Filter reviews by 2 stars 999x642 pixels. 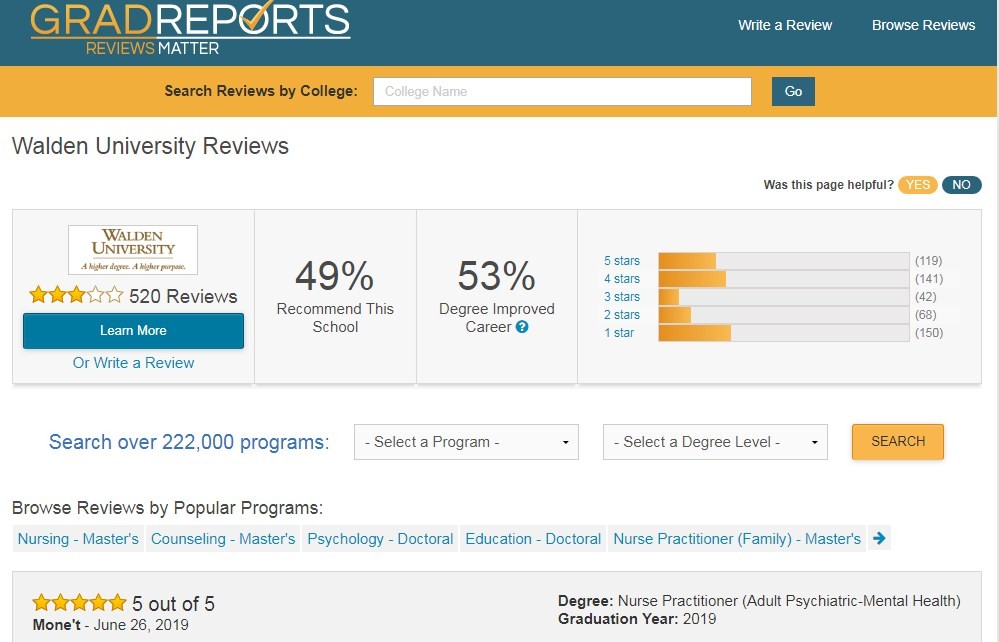click(x=622, y=315)
